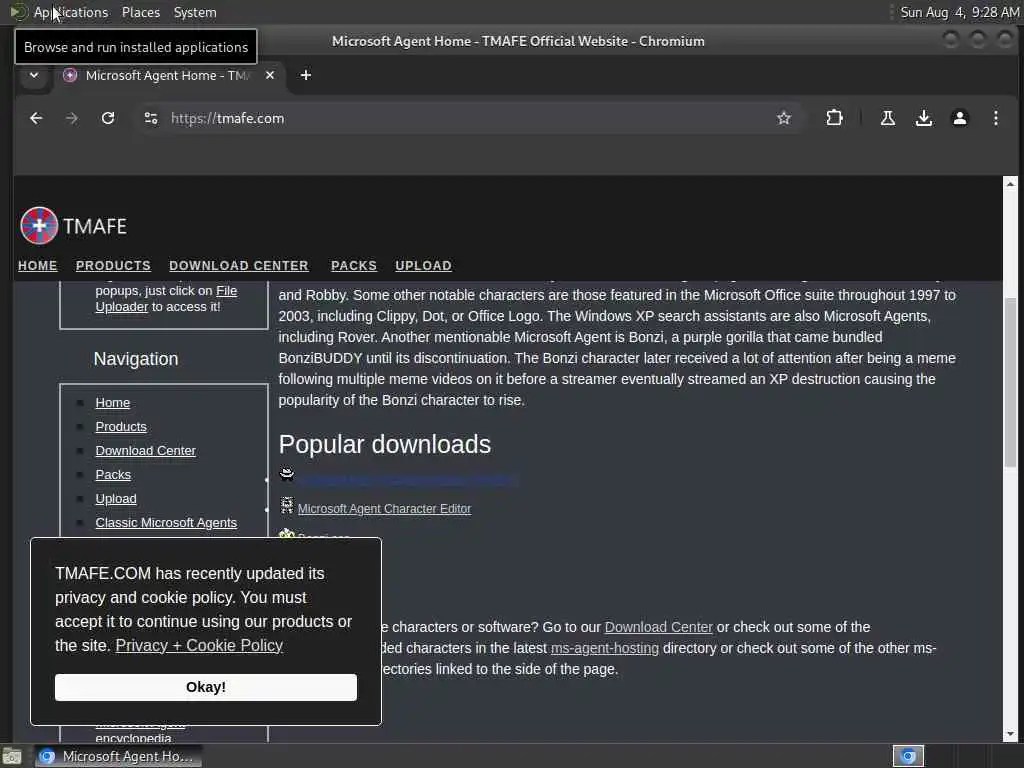Open Download Center link in body paragraph
1024x768 pixels.
coord(658,627)
